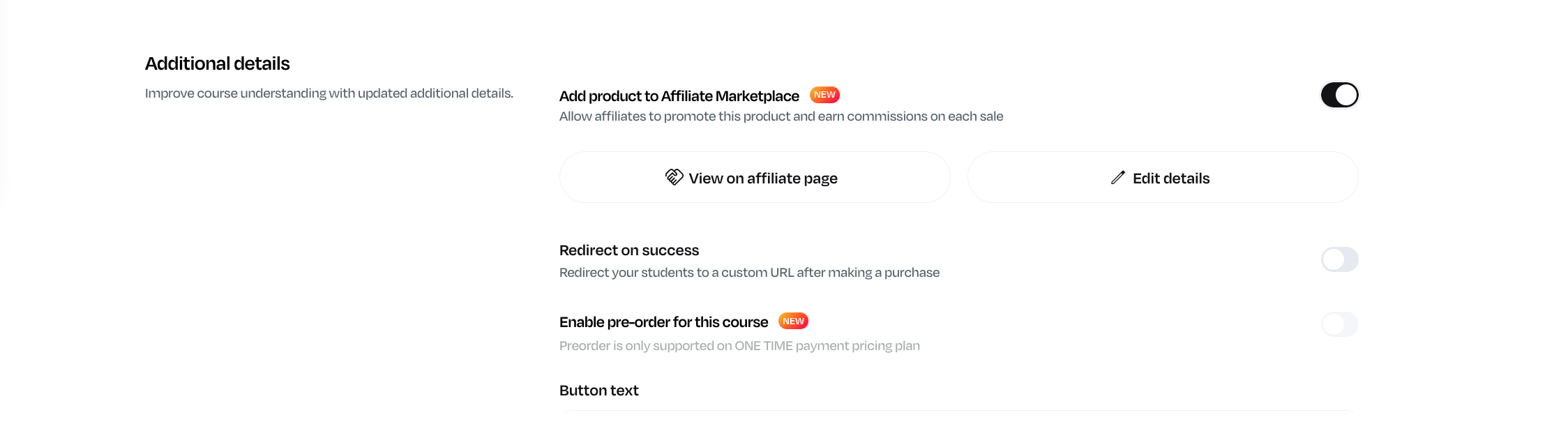
Task: Click the Enable pre-order for this course title
Action: [x=663, y=322]
